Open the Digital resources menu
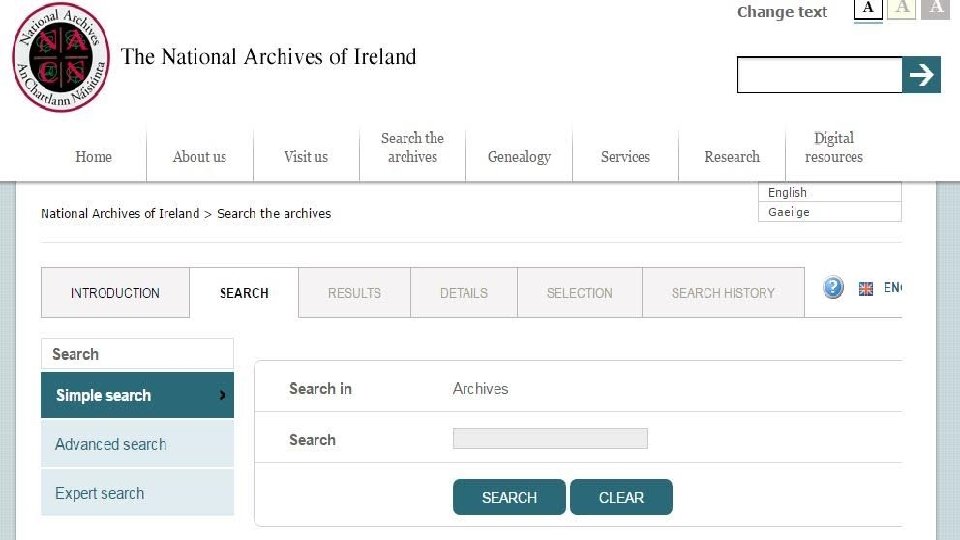960x540 pixels. tap(833, 148)
